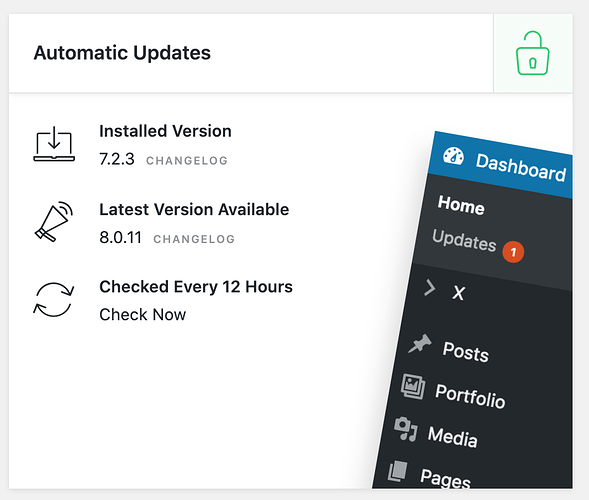
Task: Open Updates in the sidebar
Action: tap(464, 240)
